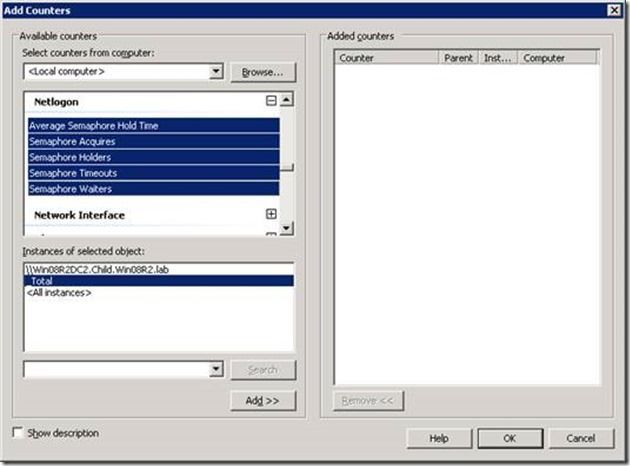Close the Add Counters window
Viewport: 630px width, 466px height.
point(614,10)
